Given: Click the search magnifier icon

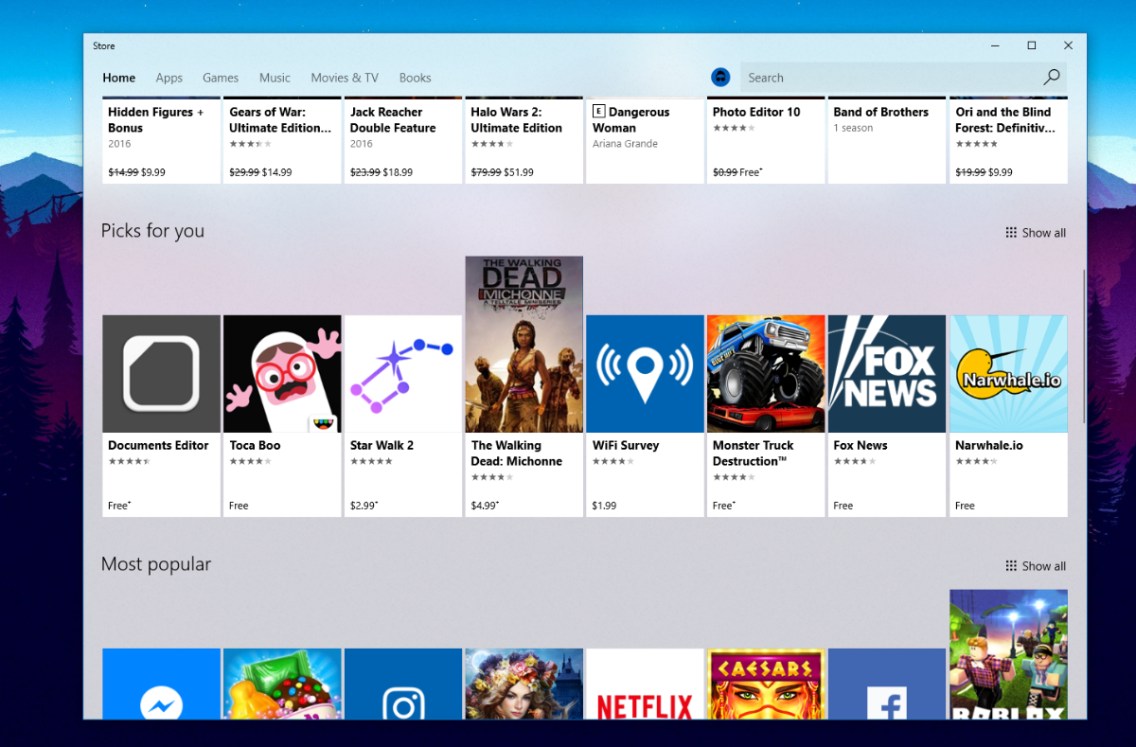Looking at the screenshot, I should [x=1051, y=77].
